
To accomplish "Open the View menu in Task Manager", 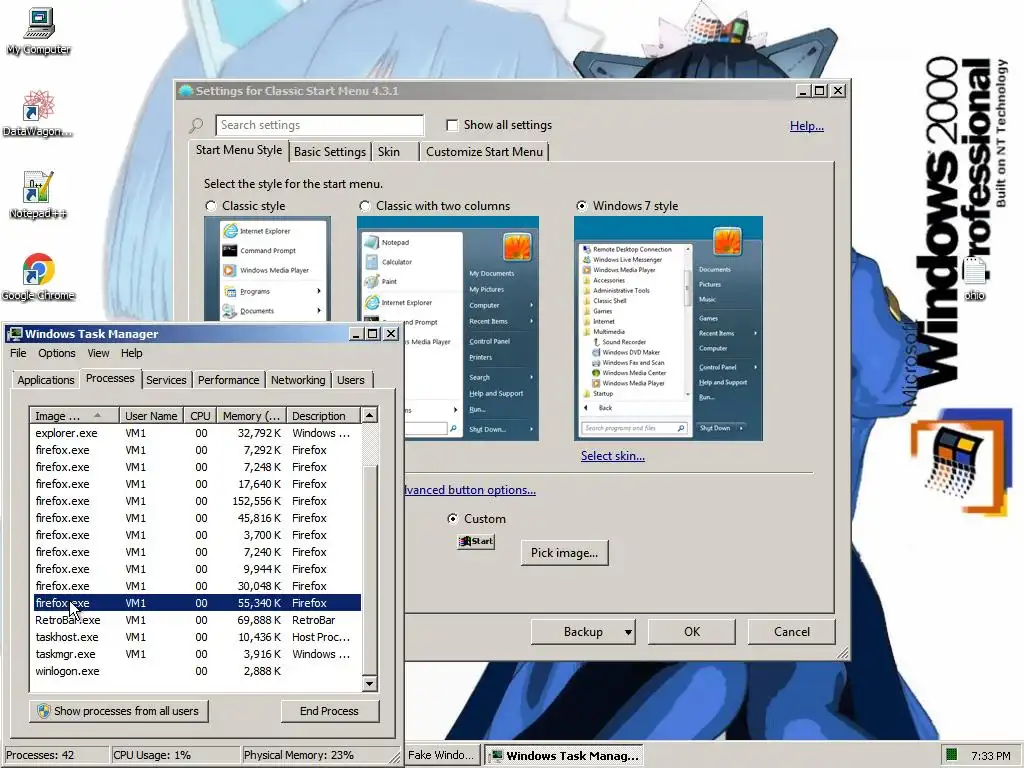I will tap(99, 353).
